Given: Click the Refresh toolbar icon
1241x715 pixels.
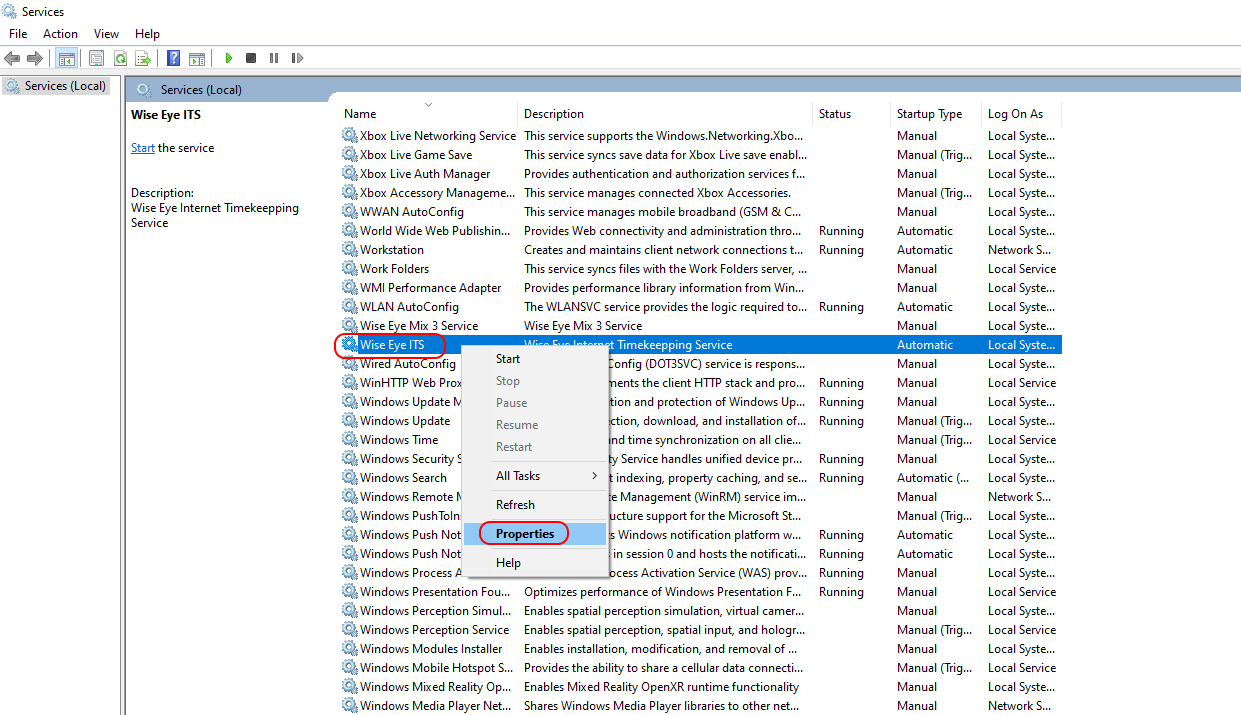Looking at the screenshot, I should tap(120, 59).
